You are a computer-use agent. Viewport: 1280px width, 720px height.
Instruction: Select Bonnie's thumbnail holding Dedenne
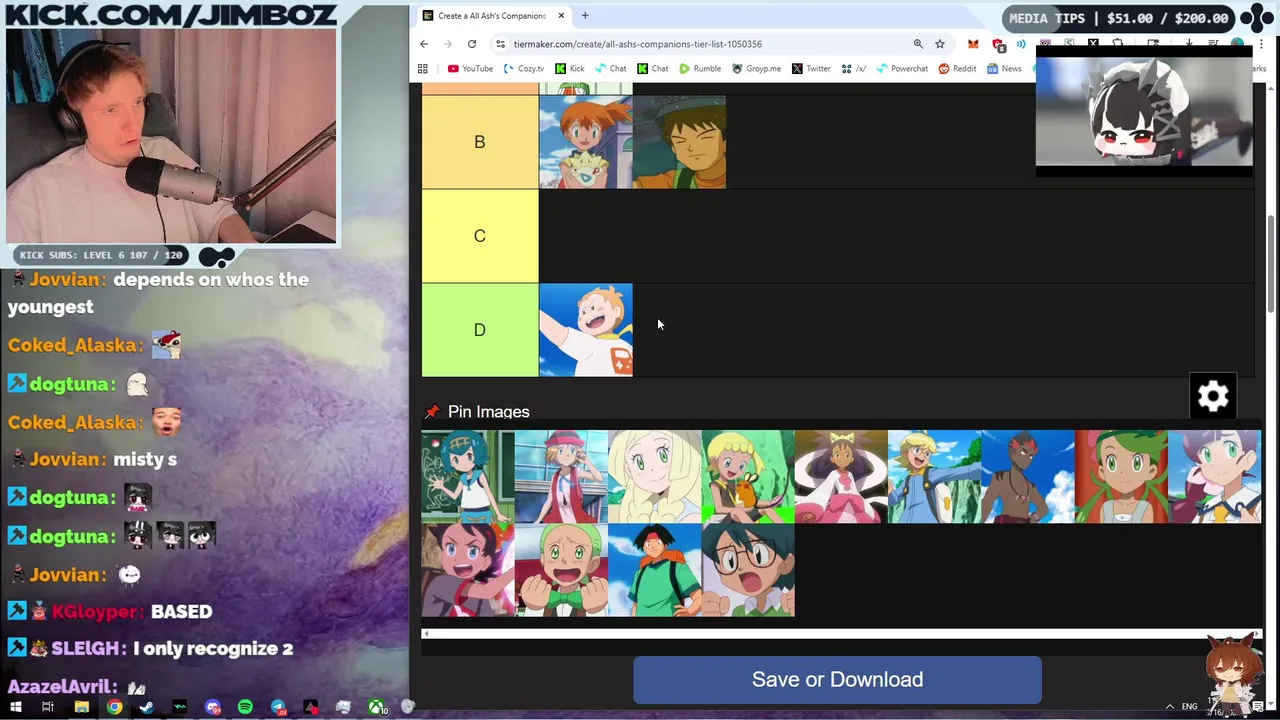click(748, 477)
